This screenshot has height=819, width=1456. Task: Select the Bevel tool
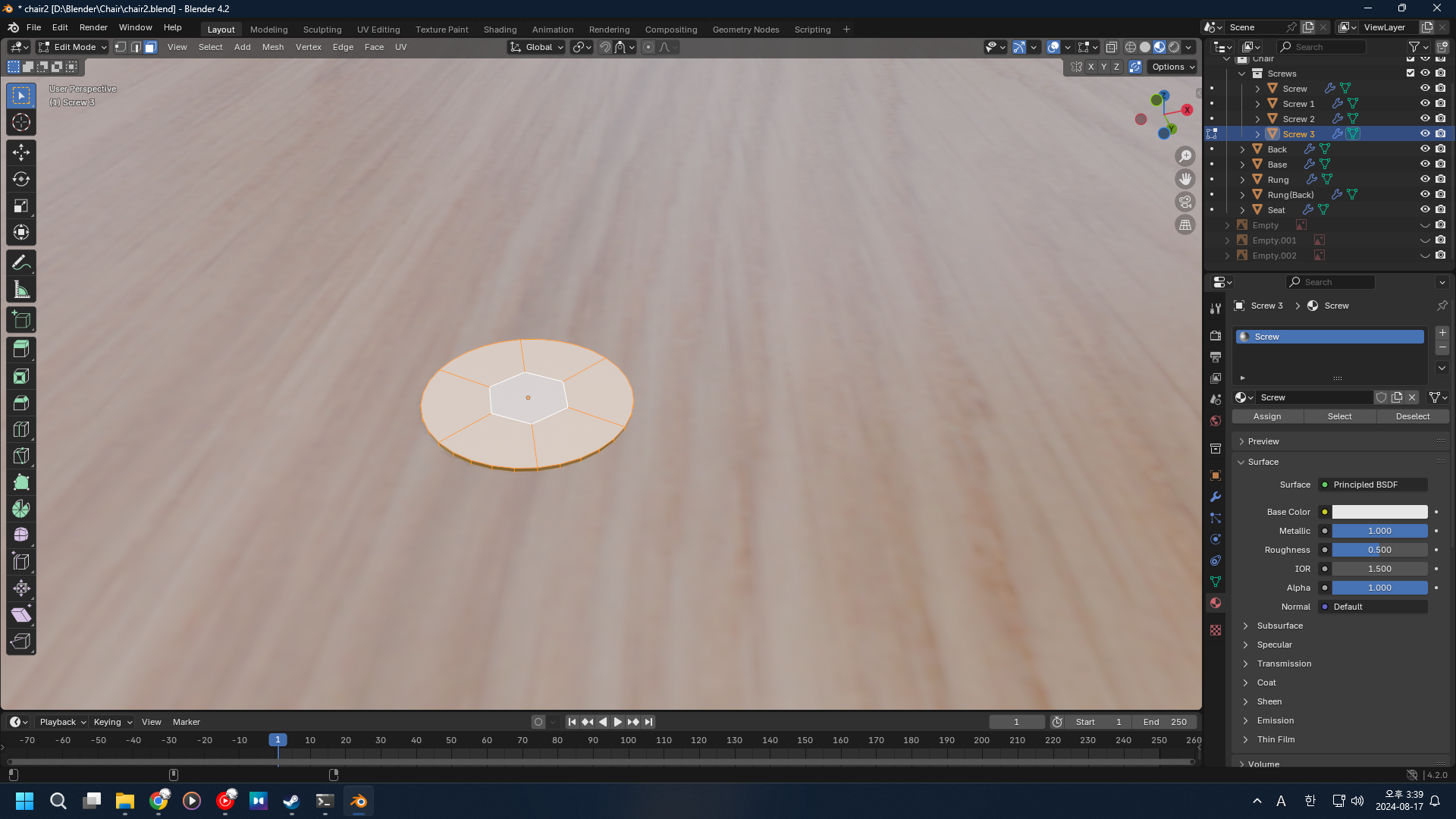pos(21,403)
